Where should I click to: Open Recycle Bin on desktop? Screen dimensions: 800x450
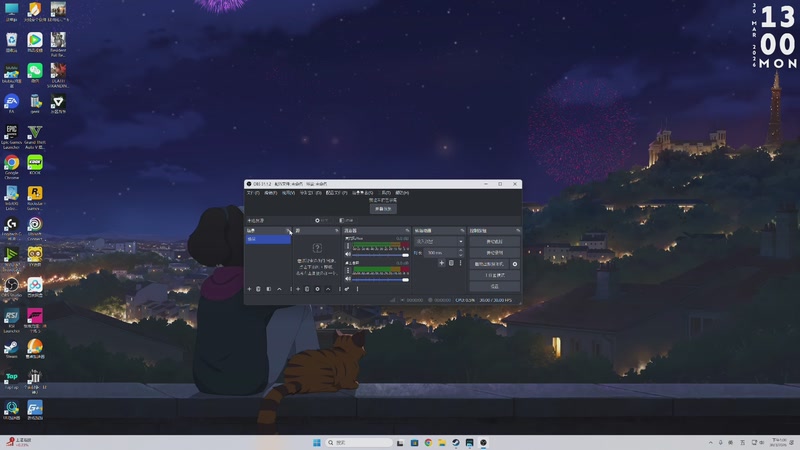pyautogui.click(x=11, y=42)
